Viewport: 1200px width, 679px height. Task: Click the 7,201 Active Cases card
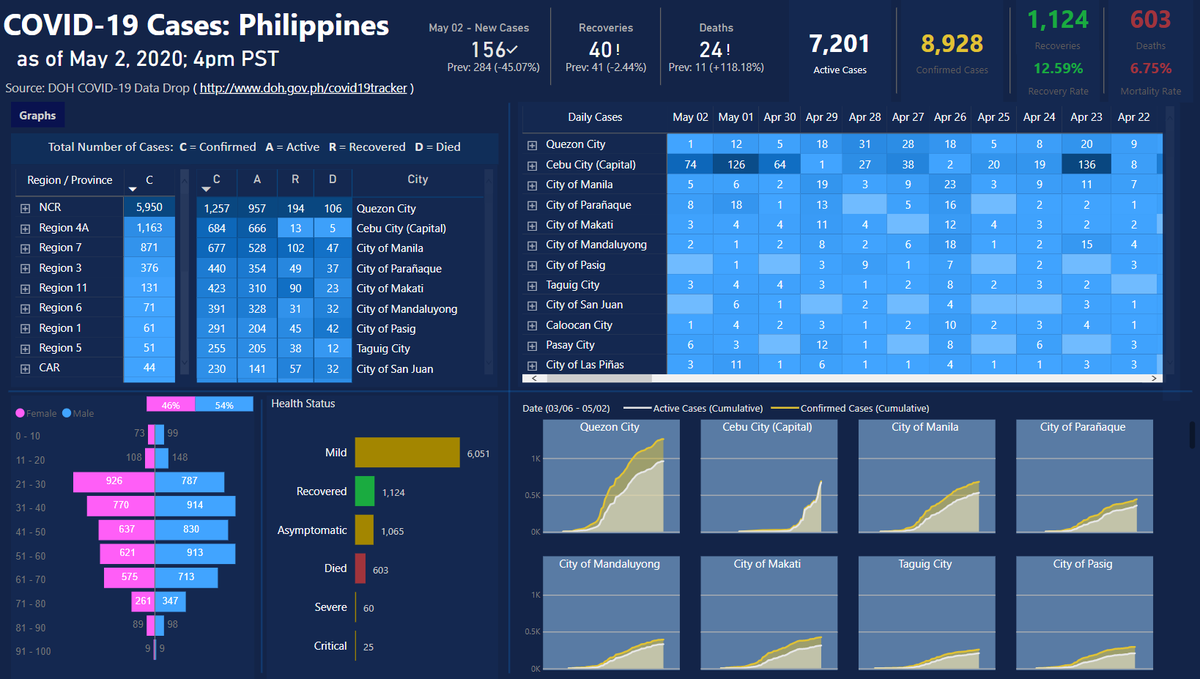(839, 53)
